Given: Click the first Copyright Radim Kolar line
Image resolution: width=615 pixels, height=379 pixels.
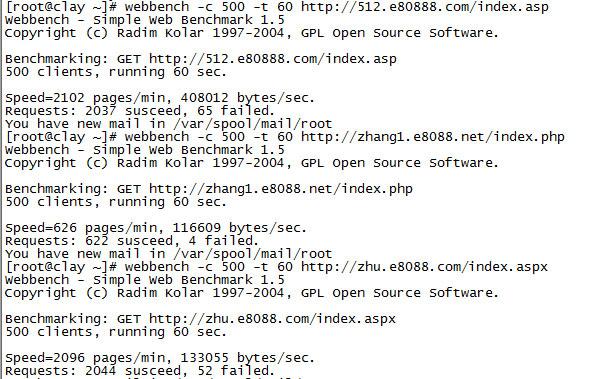Looking at the screenshot, I should tap(251, 33).
